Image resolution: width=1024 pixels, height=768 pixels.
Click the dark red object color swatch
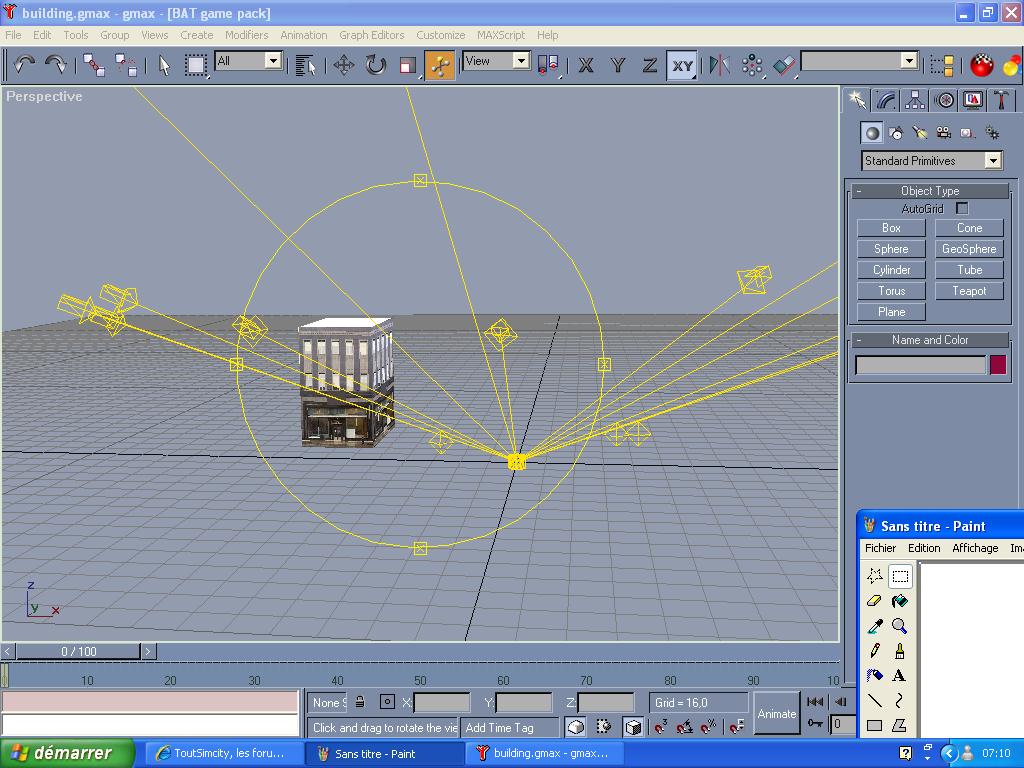coord(997,365)
